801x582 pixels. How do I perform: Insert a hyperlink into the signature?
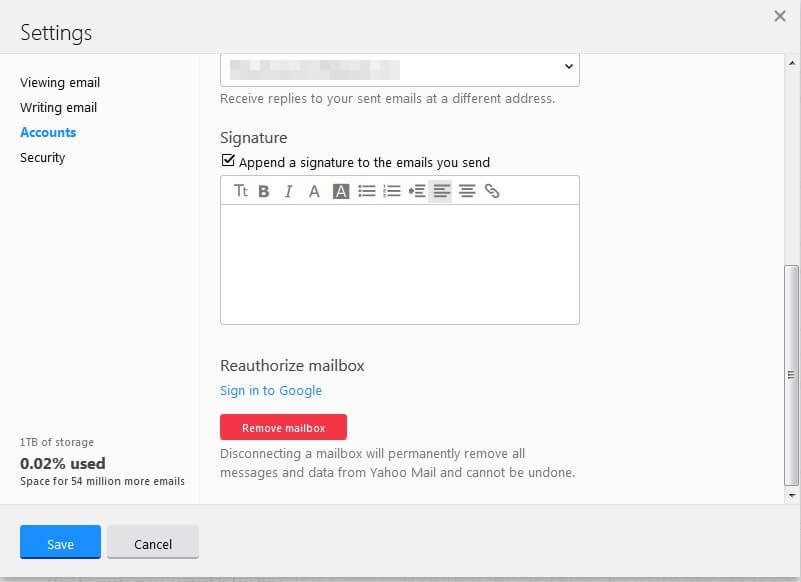pyautogui.click(x=492, y=191)
